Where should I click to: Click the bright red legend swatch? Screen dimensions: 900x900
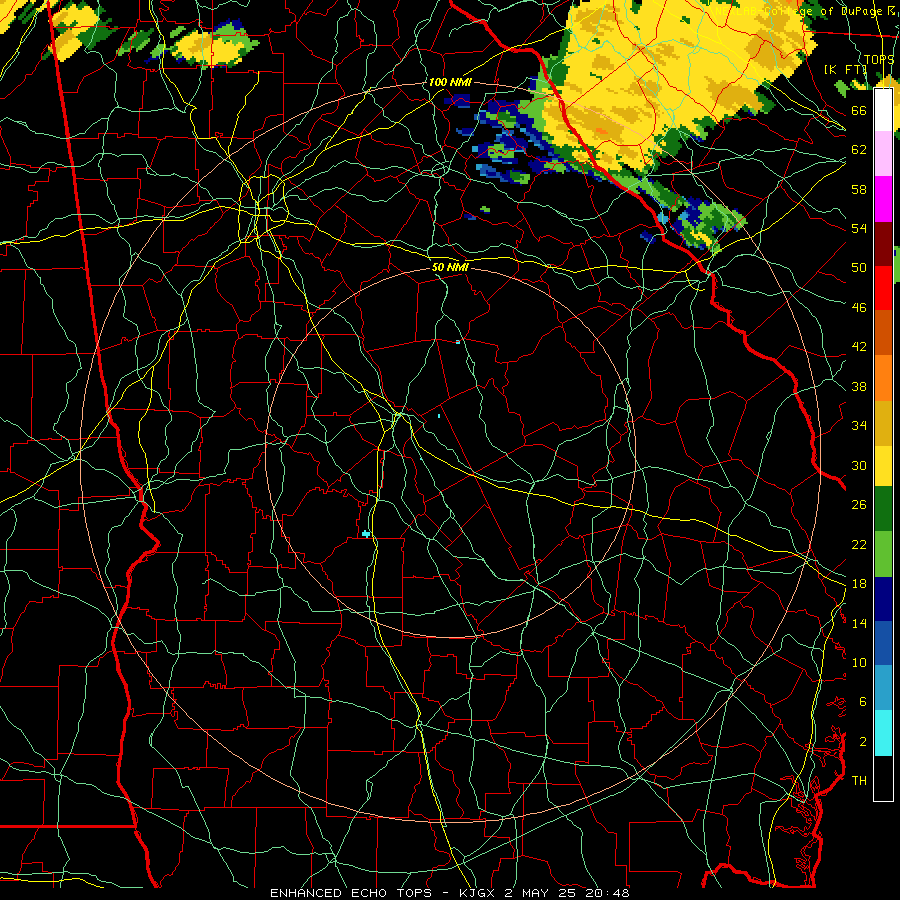tap(883, 288)
